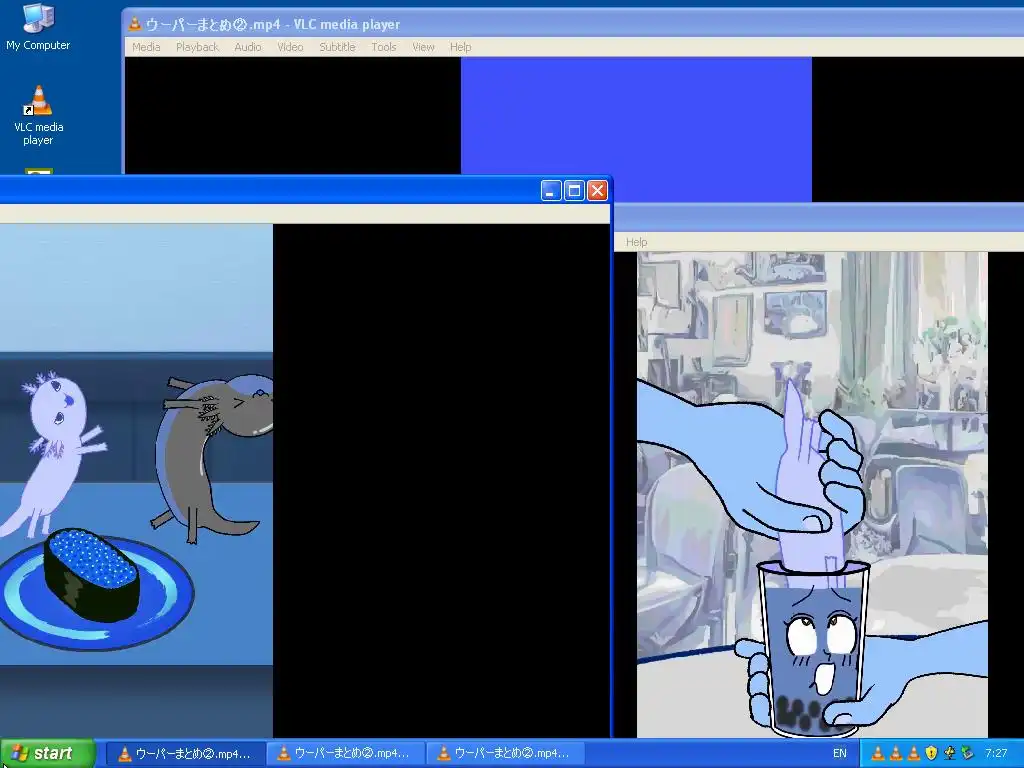Viewport: 1024px width, 768px height.
Task: Minimize the front VLC window
Action: (x=551, y=191)
